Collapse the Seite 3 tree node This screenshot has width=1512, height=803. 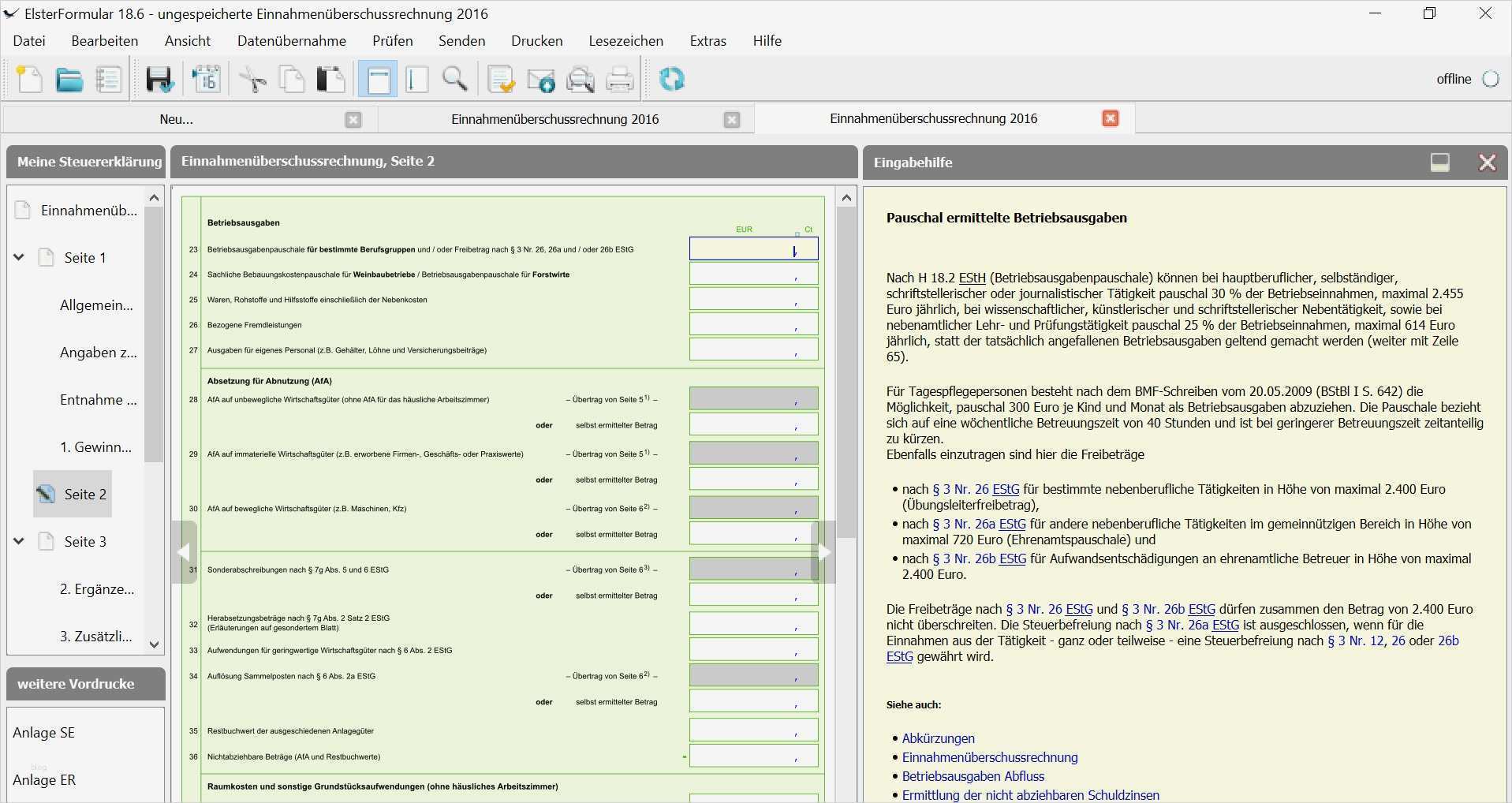point(19,541)
